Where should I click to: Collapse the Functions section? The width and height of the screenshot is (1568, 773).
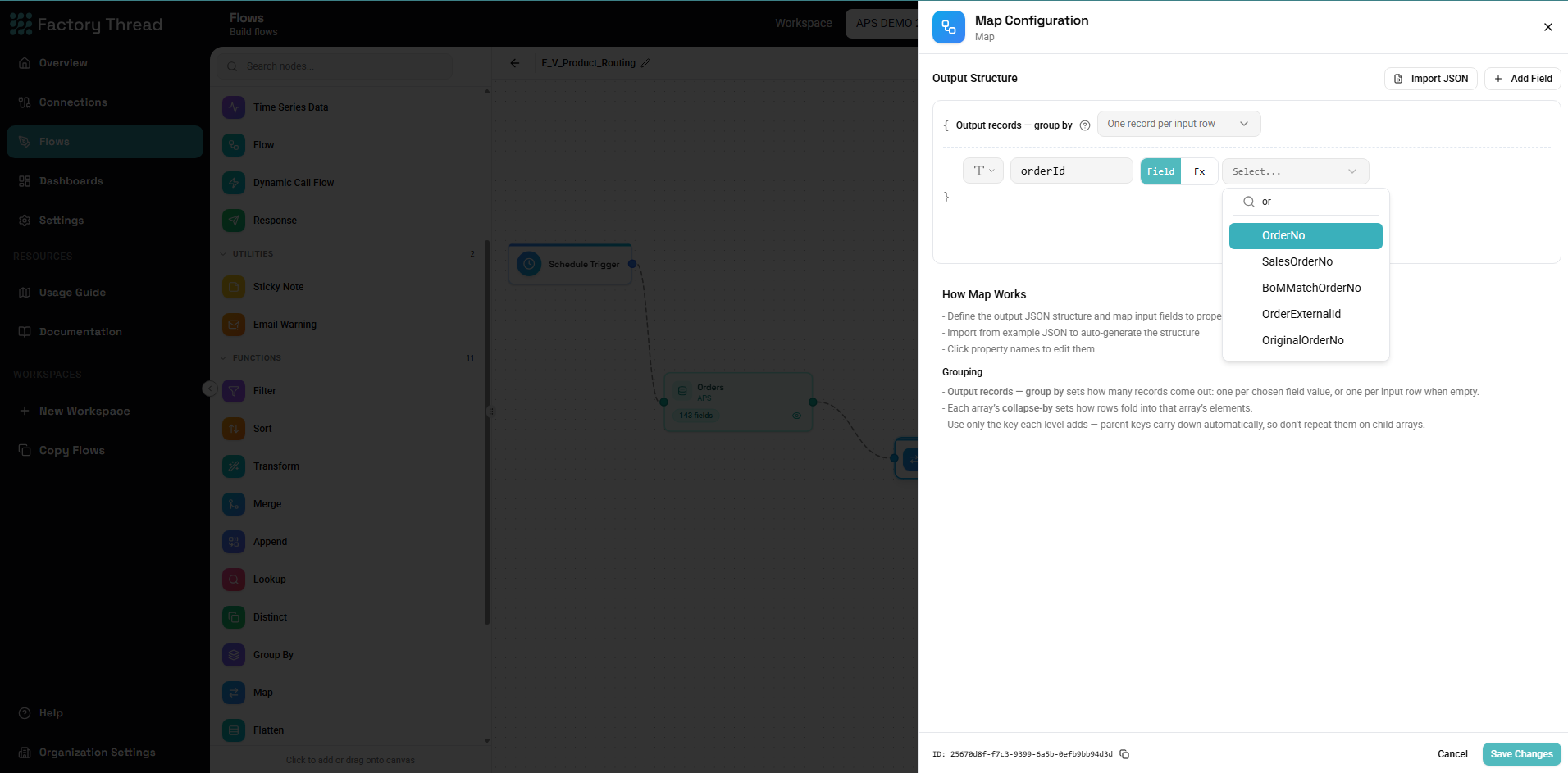point(224,358)
